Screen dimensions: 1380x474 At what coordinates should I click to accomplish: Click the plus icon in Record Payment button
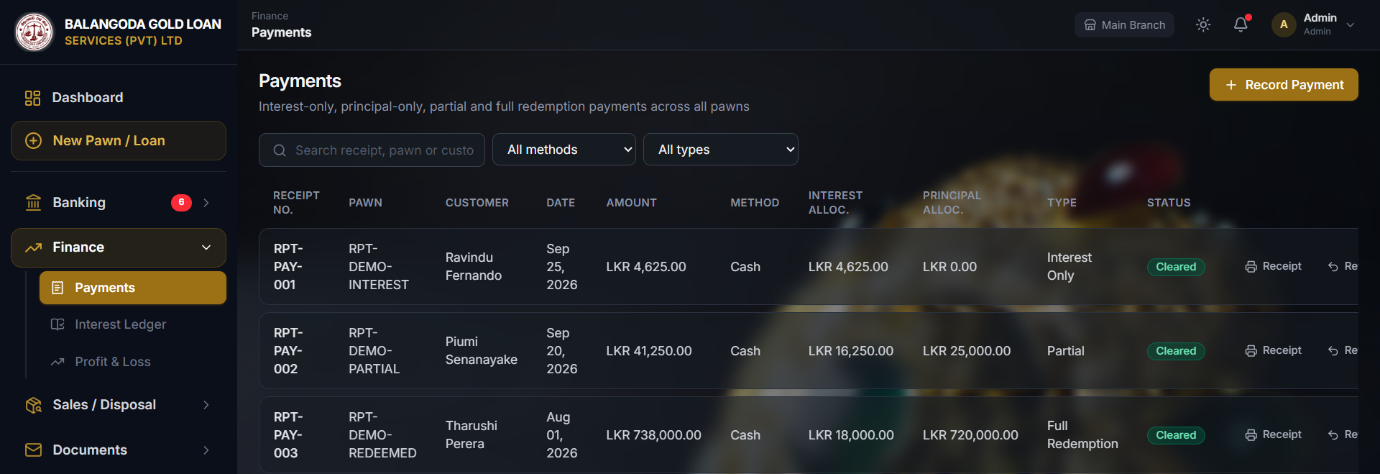(x=1231, y=85)
